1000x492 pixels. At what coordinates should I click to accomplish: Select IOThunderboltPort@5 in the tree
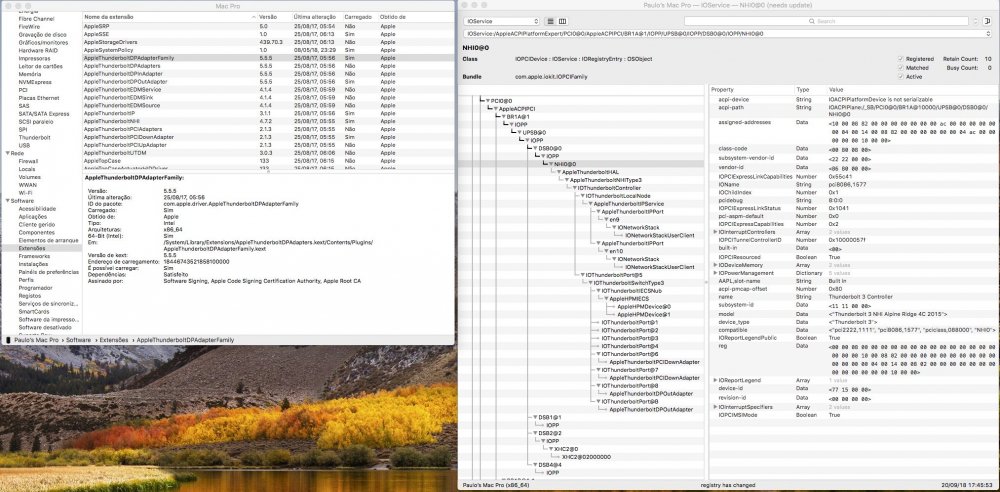pyautogui.click(x=613, y=275)
